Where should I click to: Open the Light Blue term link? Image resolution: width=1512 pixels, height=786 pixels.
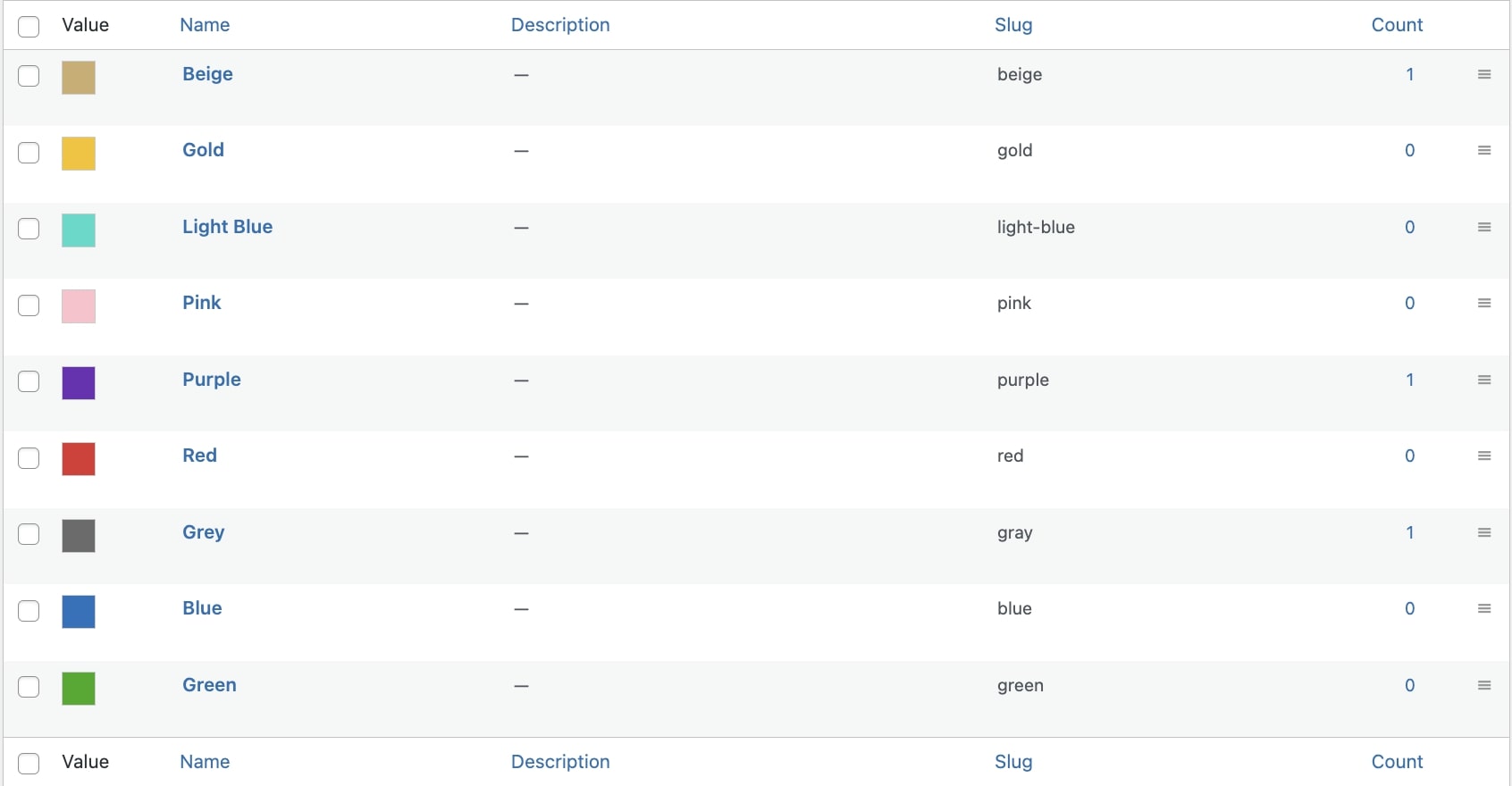click(x=228, y=227)
